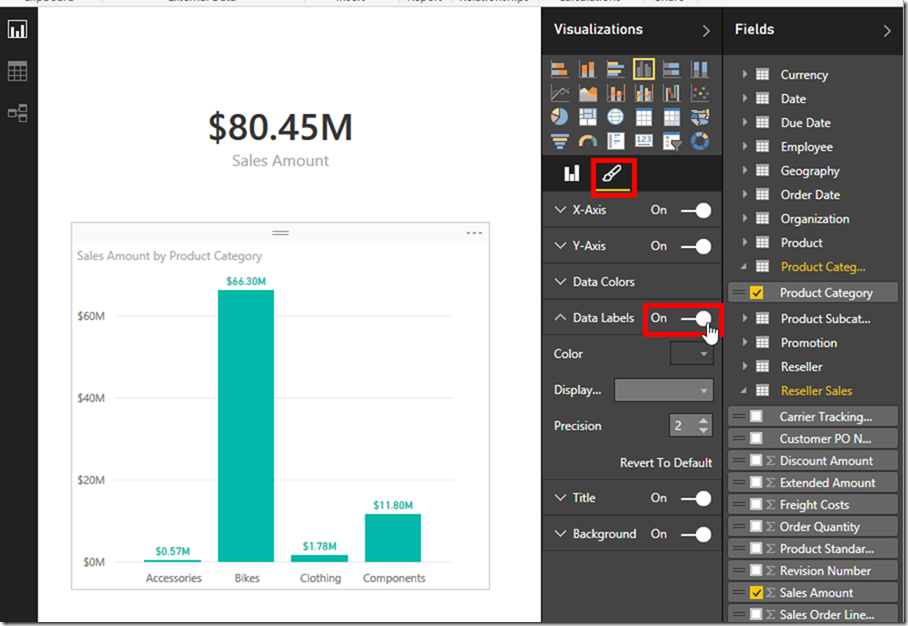
Task: Select the 100% stacked column chart visualization
Action: click(x=700, y=69)
